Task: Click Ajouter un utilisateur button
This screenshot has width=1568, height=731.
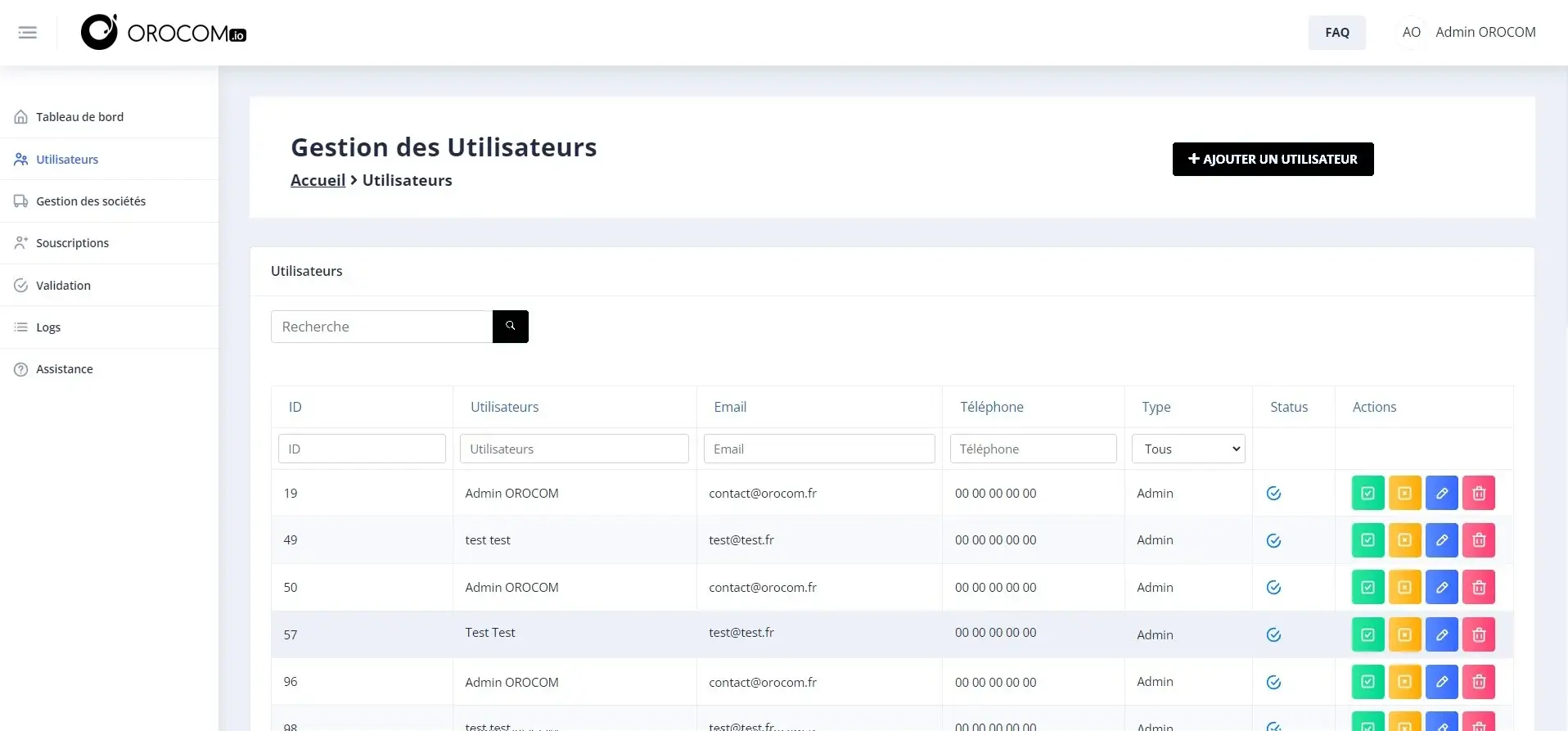Action: (x=1273, y=160)
